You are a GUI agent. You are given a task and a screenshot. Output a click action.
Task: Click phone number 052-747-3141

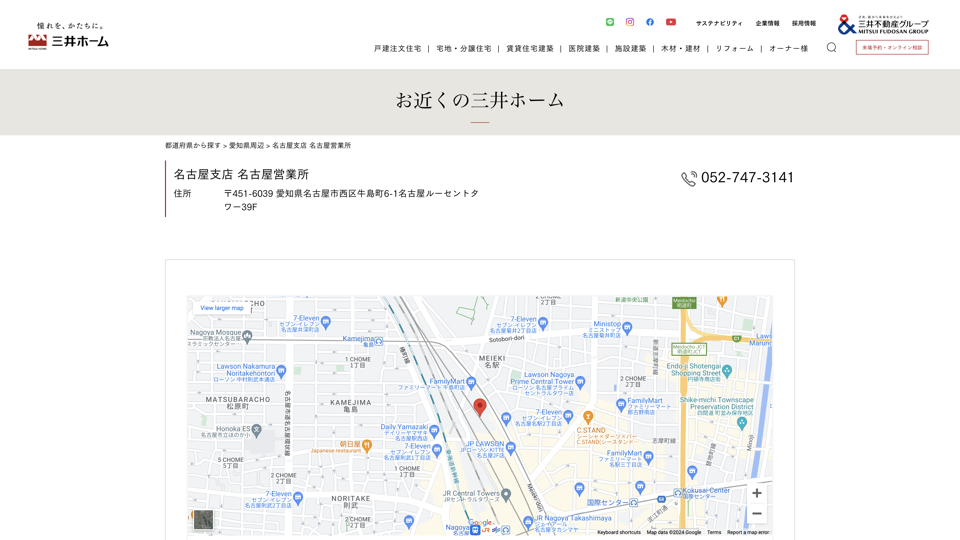pyautogui.click(x=747, y=178)
